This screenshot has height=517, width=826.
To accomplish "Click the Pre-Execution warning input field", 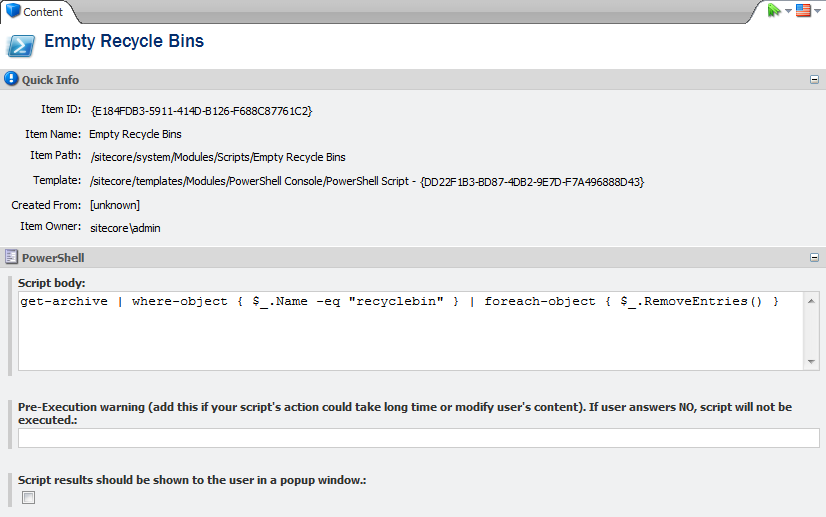I will coord(418,437).
